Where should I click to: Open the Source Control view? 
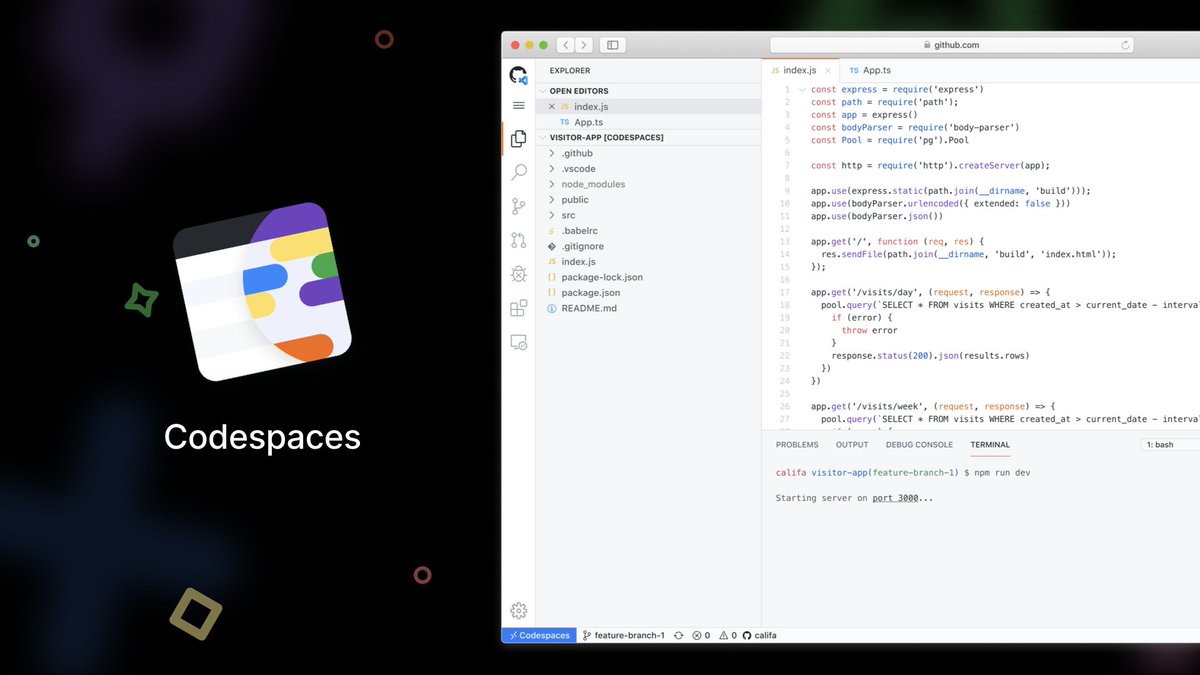518,206
